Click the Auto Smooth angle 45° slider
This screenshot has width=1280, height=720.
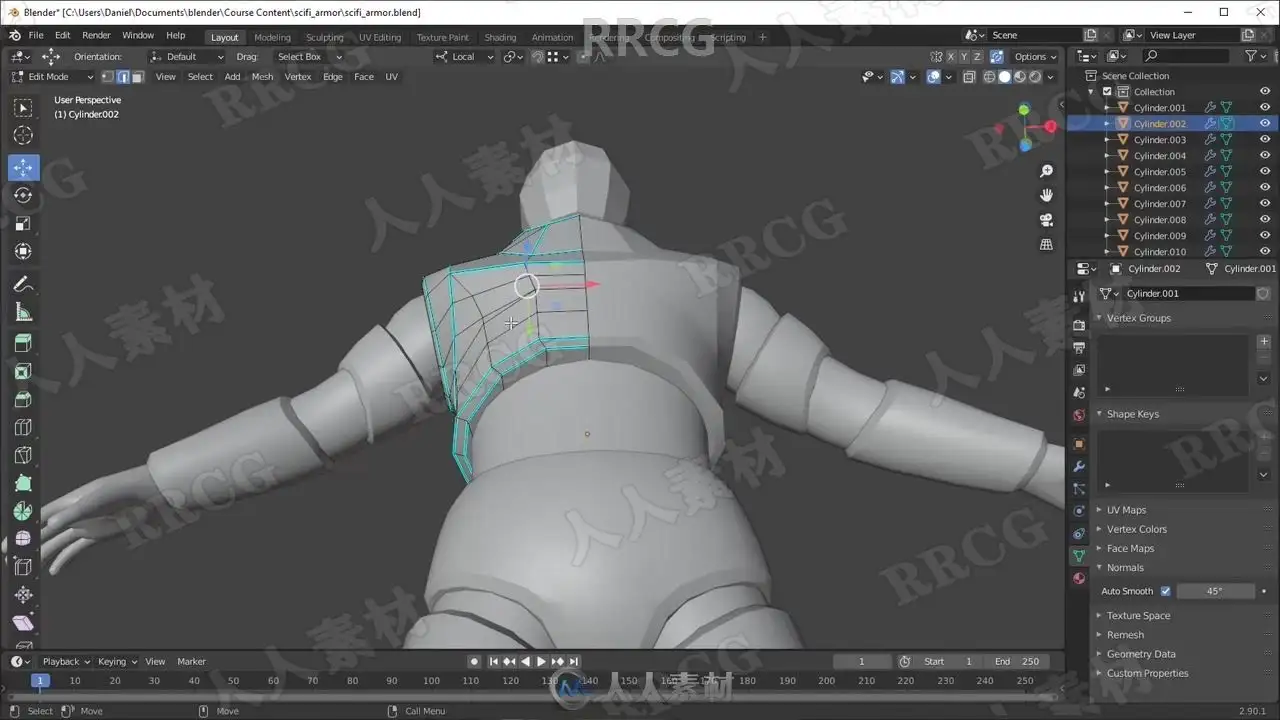pyautogui.click(x=1215, y=591)
